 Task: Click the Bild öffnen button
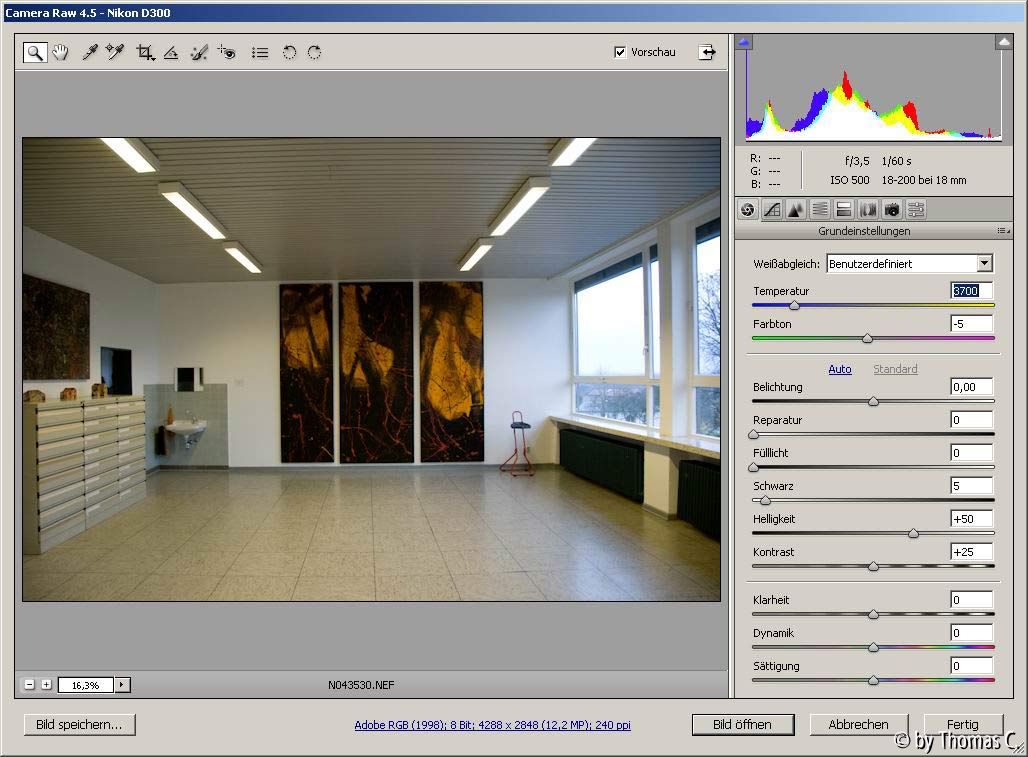pyautogui.click(x=743, y=725)
